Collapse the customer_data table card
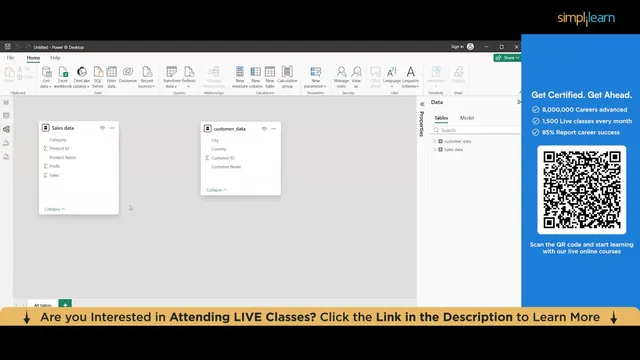 216,190
